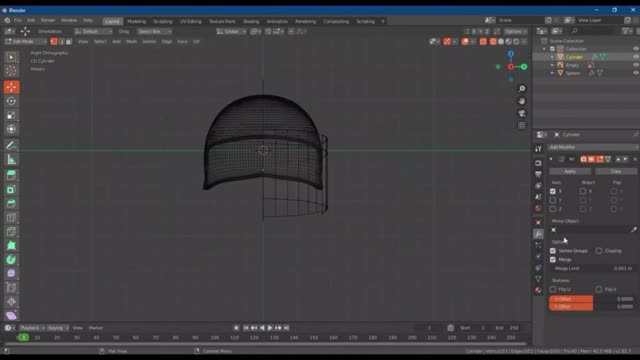The image size is (640, 360).
Task: Open the Object Data properties tab
Action: tap(538, 279)
